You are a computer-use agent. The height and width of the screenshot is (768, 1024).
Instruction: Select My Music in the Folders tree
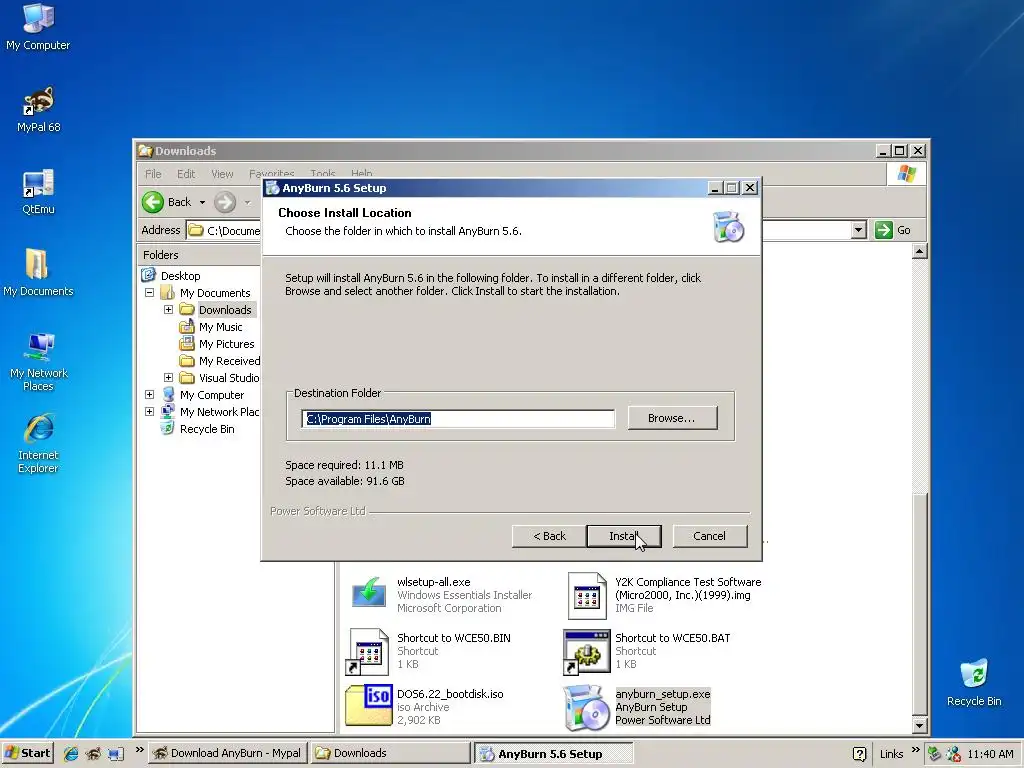click(x=220, y=327)
